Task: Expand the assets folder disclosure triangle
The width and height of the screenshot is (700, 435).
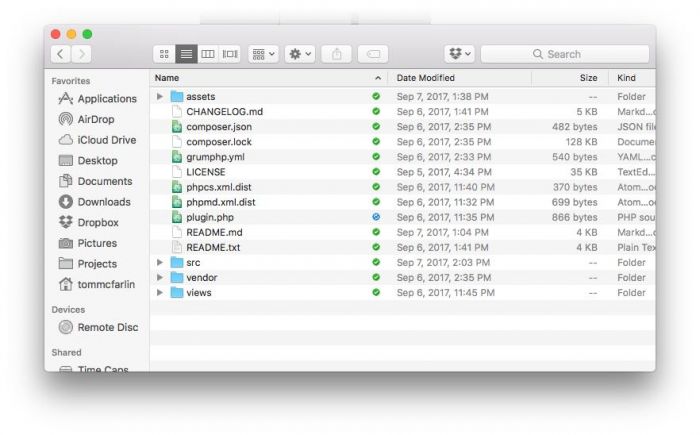Action: coord(160,96)
